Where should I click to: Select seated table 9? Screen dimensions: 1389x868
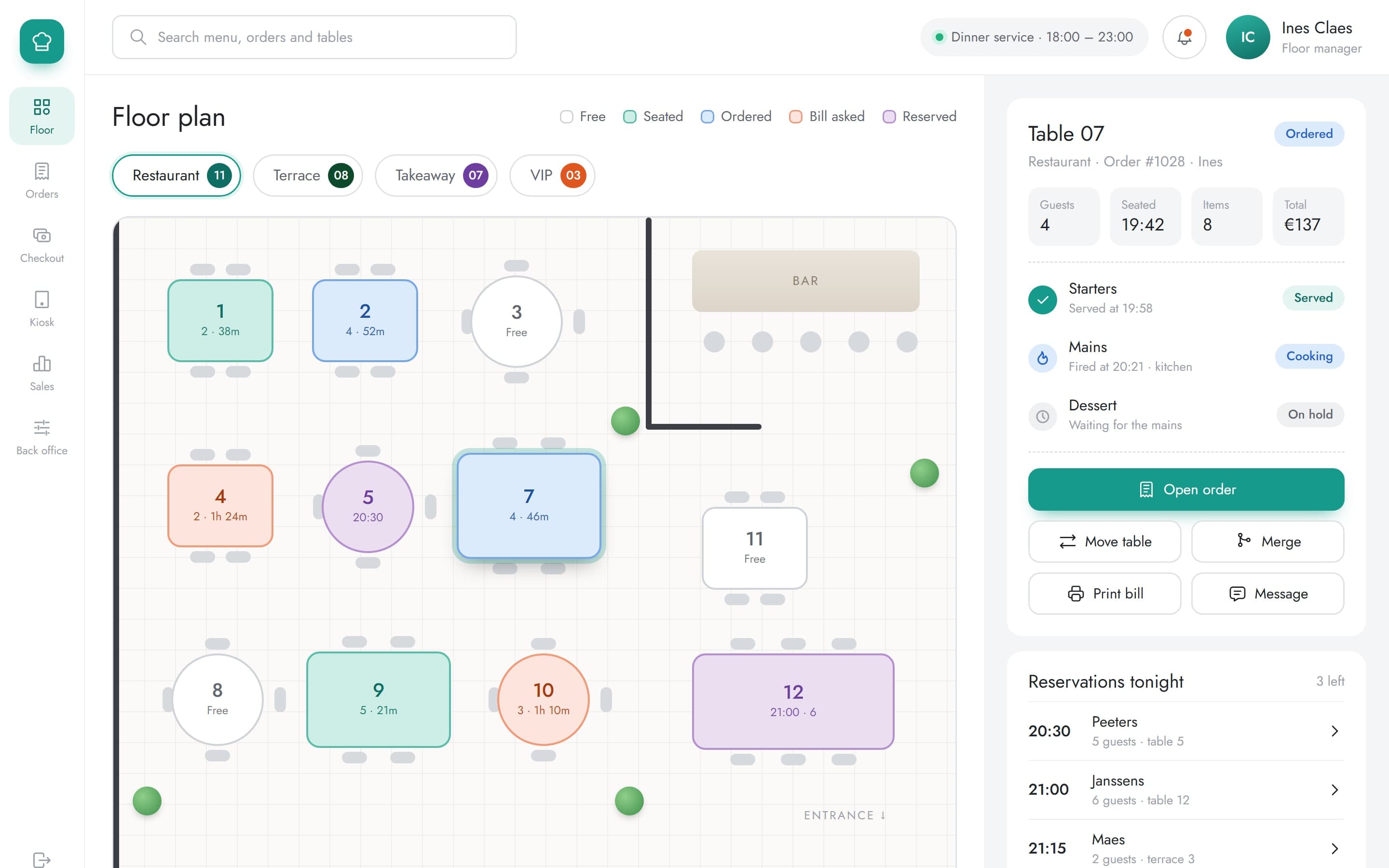pyautogui.click(x=378, y=699)
